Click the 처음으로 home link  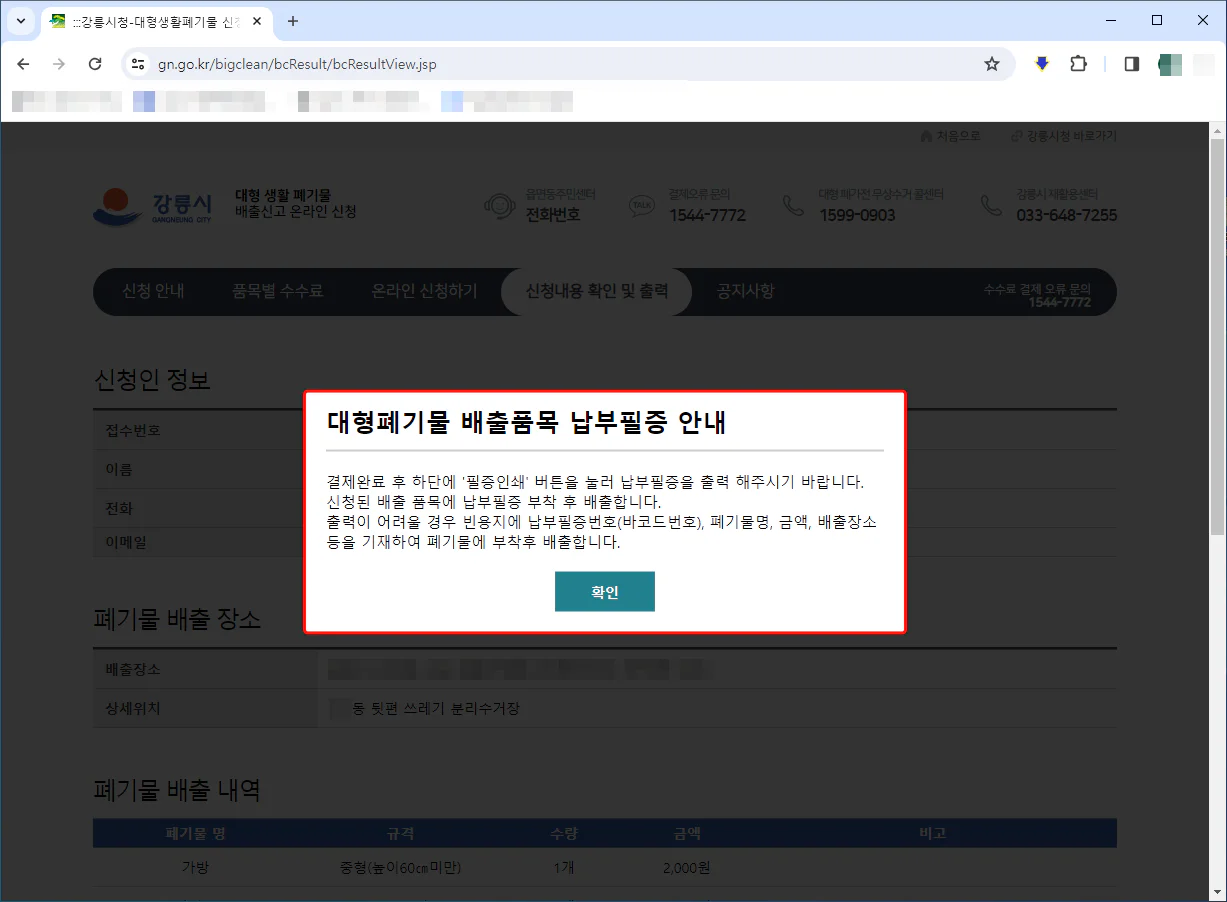click(951, 136)
